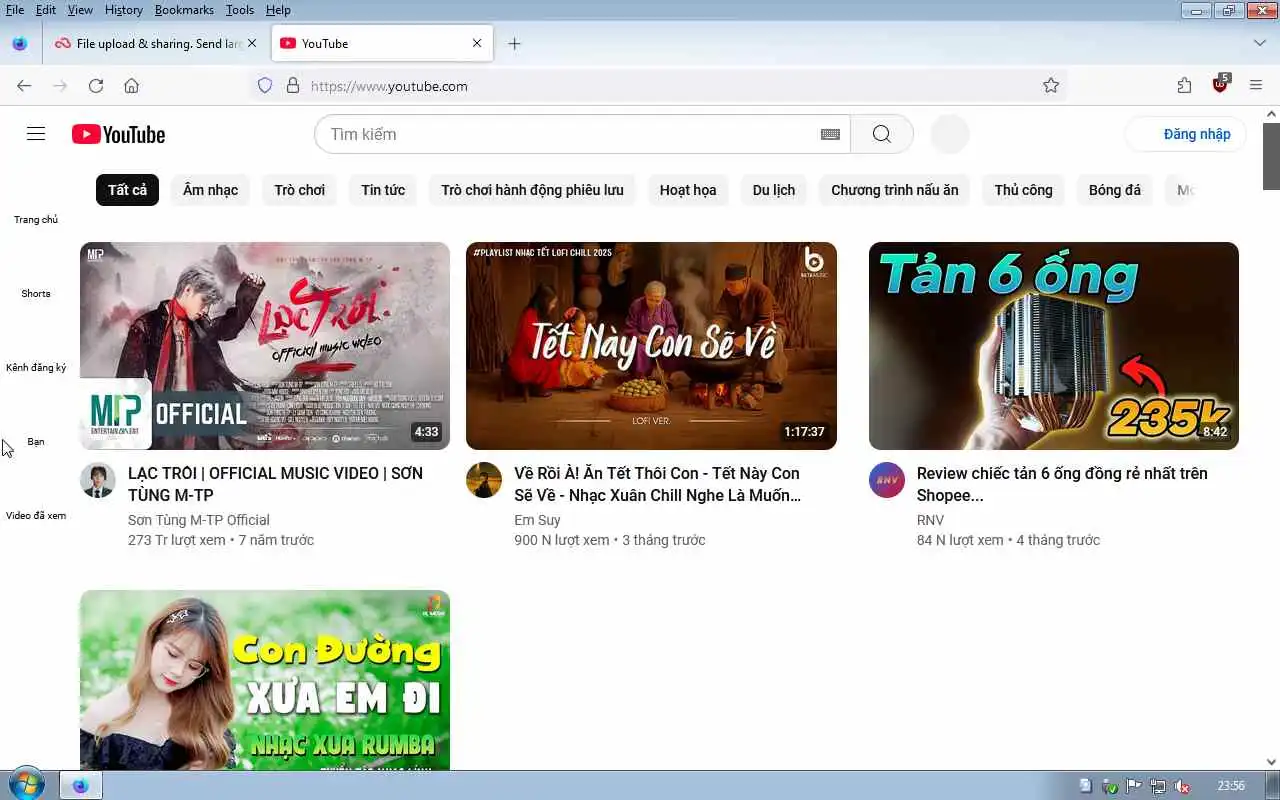Select the Tin tức filter chip
Screen dimensions: 1280x800
(x=383, y=190)
